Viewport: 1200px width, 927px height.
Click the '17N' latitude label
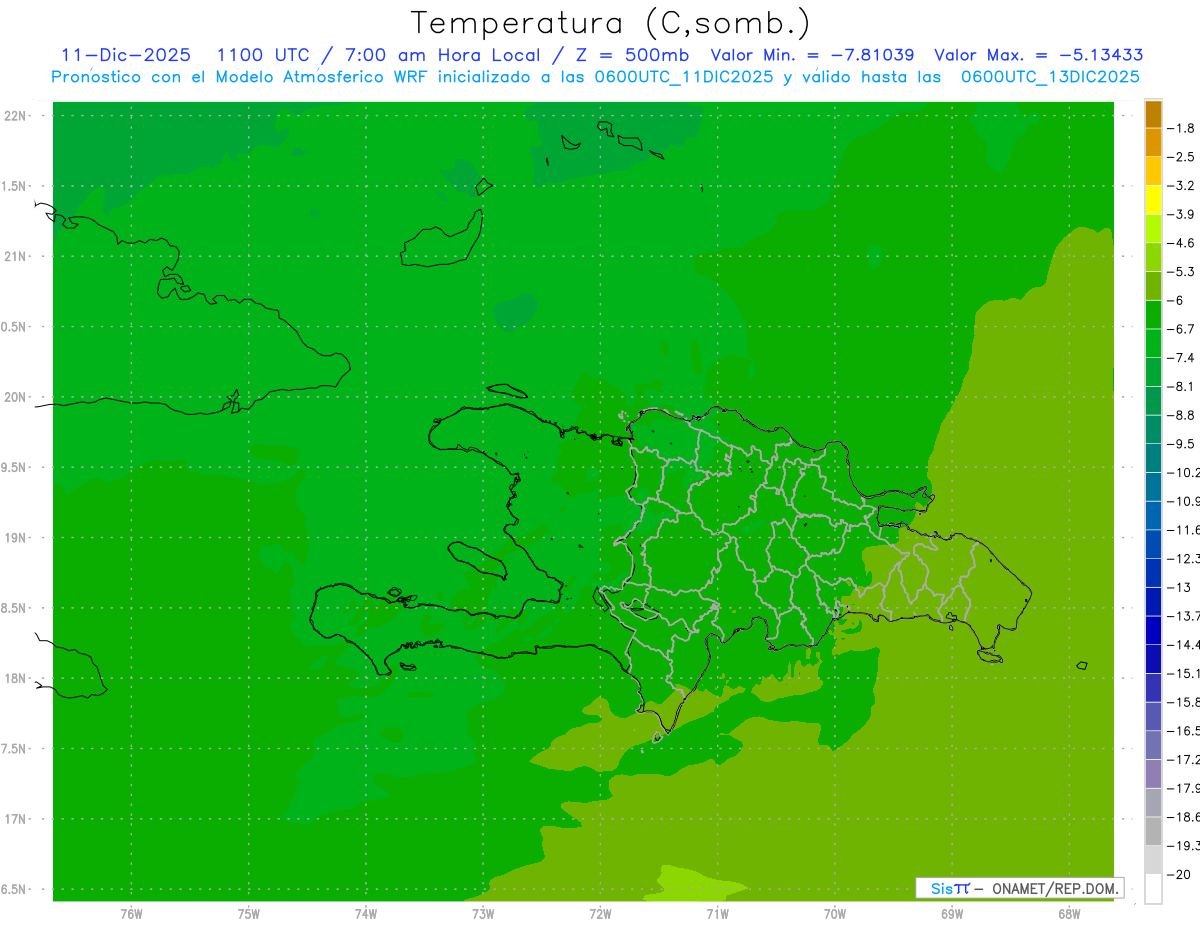pos(16,819)
